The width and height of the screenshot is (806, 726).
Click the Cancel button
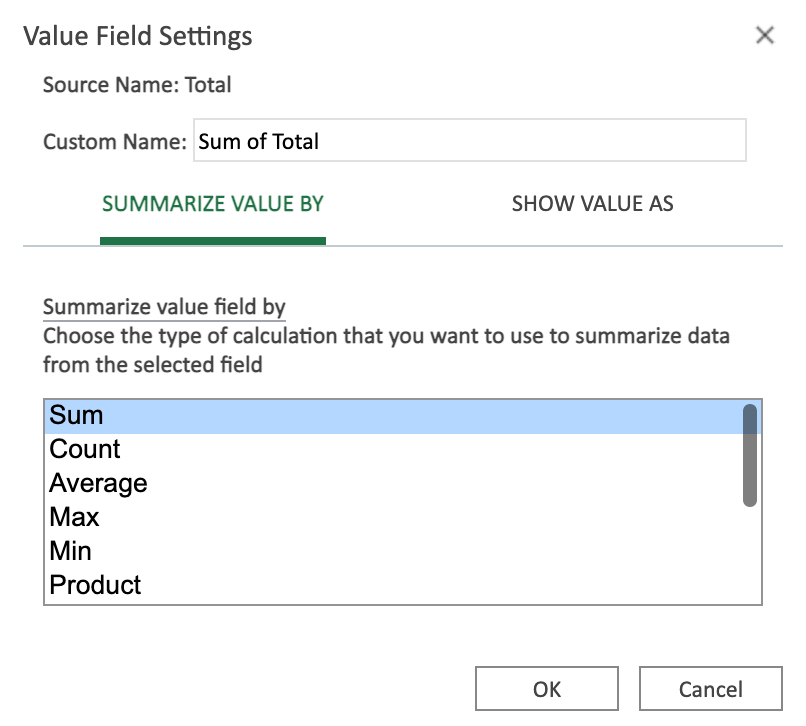[711, 688]
